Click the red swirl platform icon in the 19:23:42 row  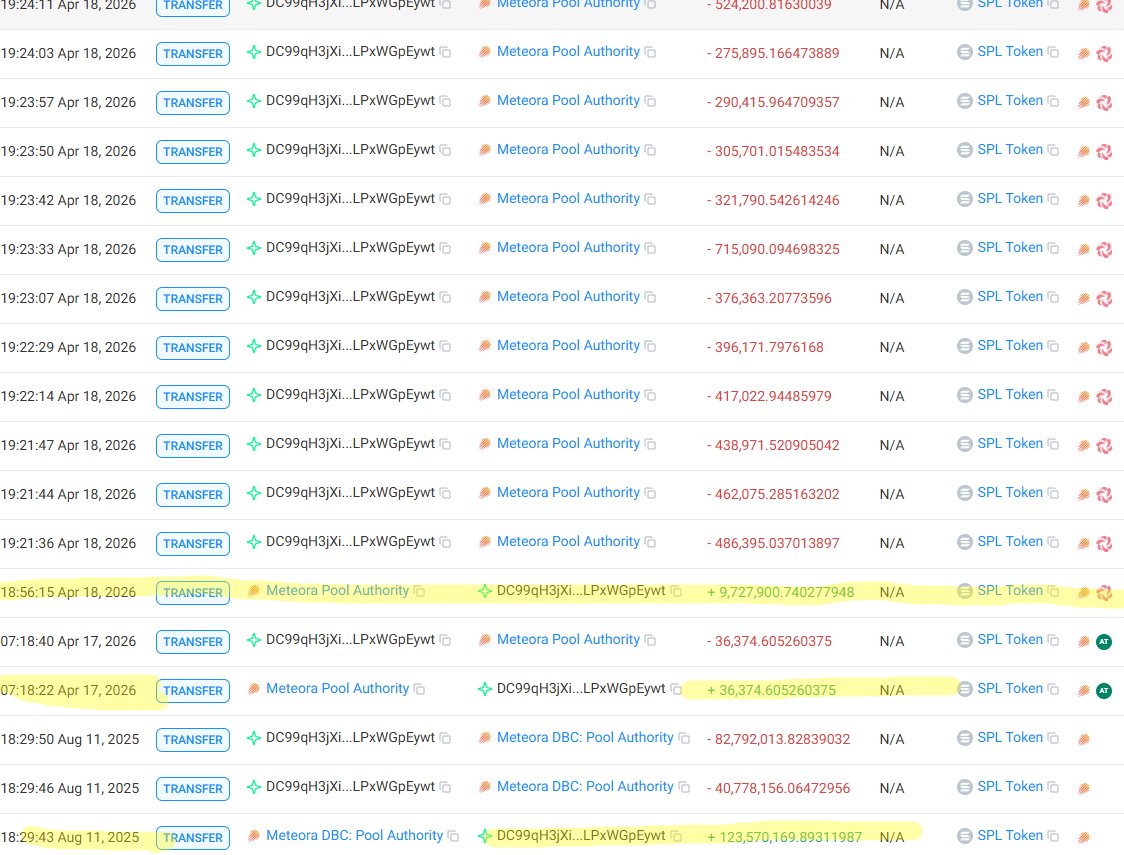1104,201
